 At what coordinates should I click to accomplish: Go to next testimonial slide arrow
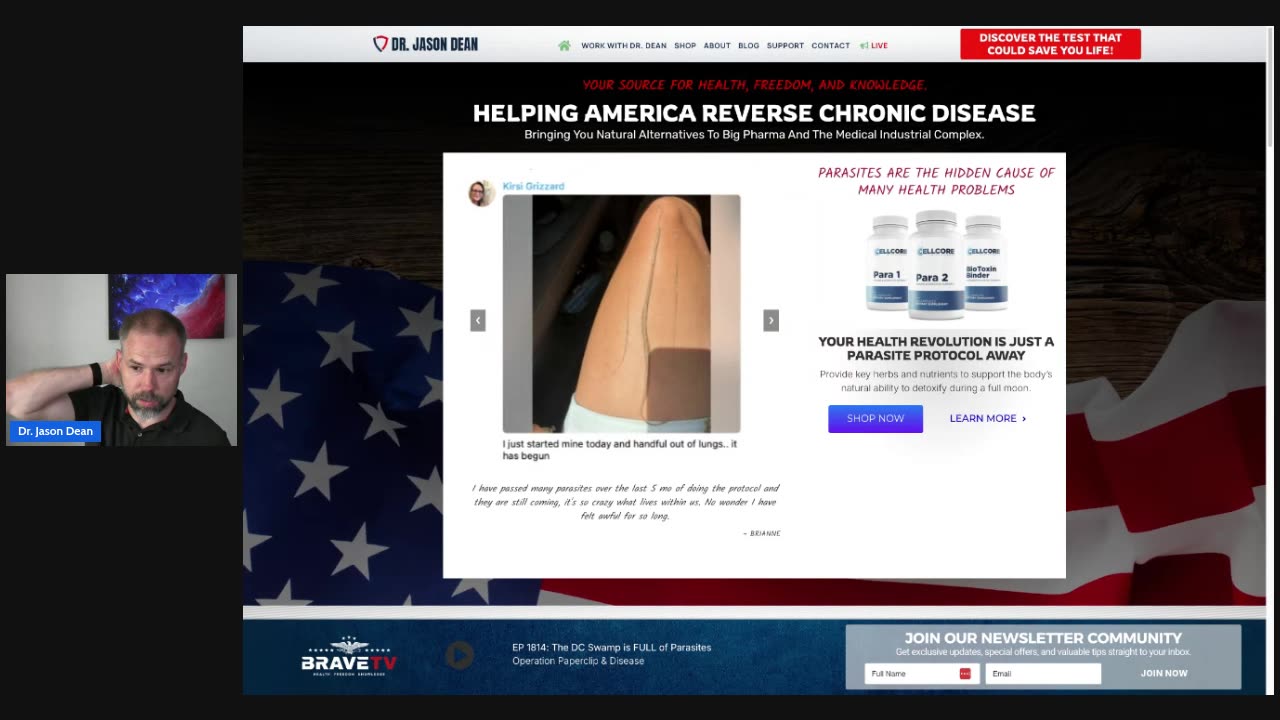771,320
